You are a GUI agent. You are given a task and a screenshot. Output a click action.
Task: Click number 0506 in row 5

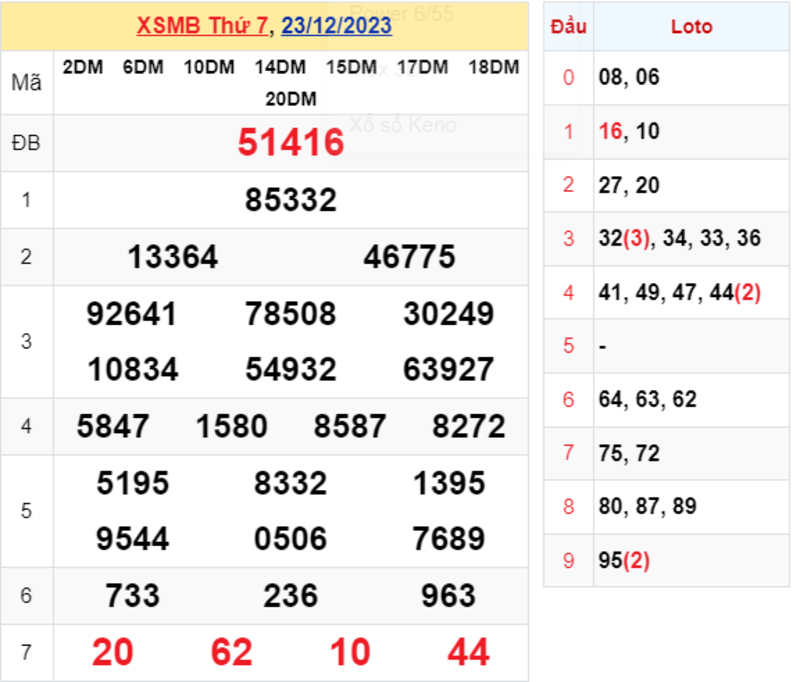click(x=289, y=538)
